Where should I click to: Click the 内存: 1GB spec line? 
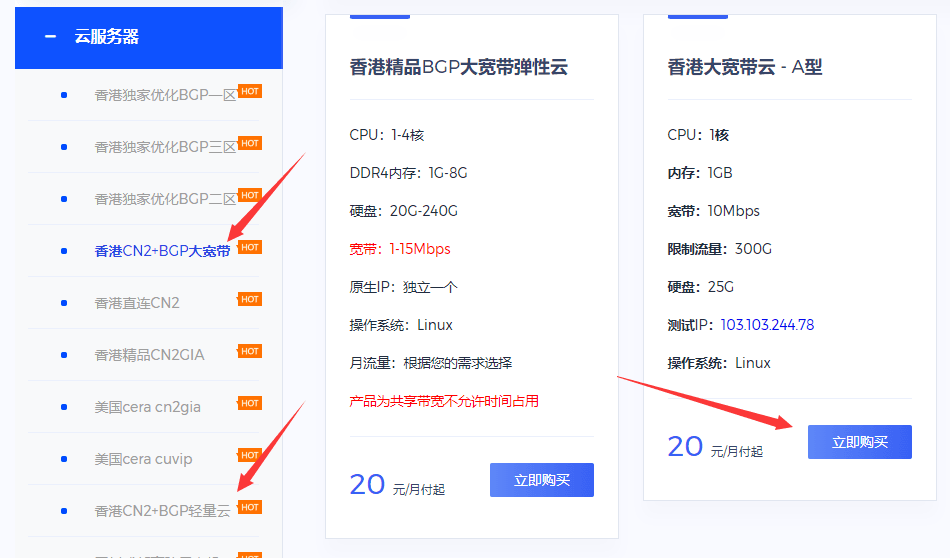point(700,173)
